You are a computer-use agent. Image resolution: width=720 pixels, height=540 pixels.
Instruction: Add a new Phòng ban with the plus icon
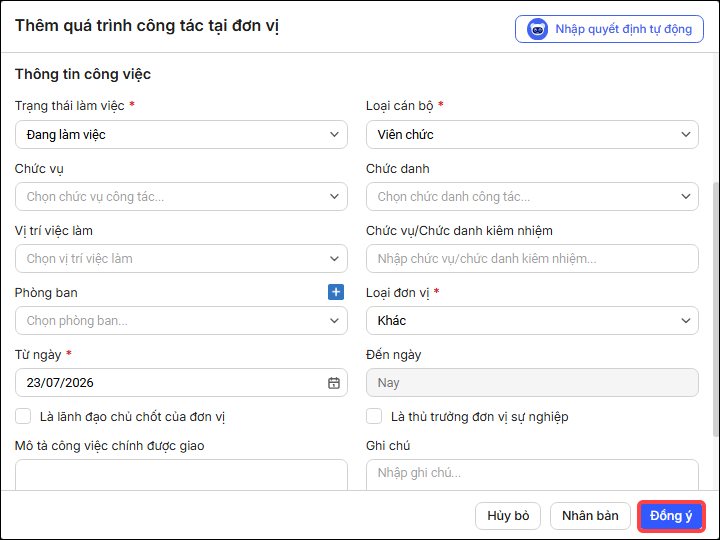click(336, 292)
